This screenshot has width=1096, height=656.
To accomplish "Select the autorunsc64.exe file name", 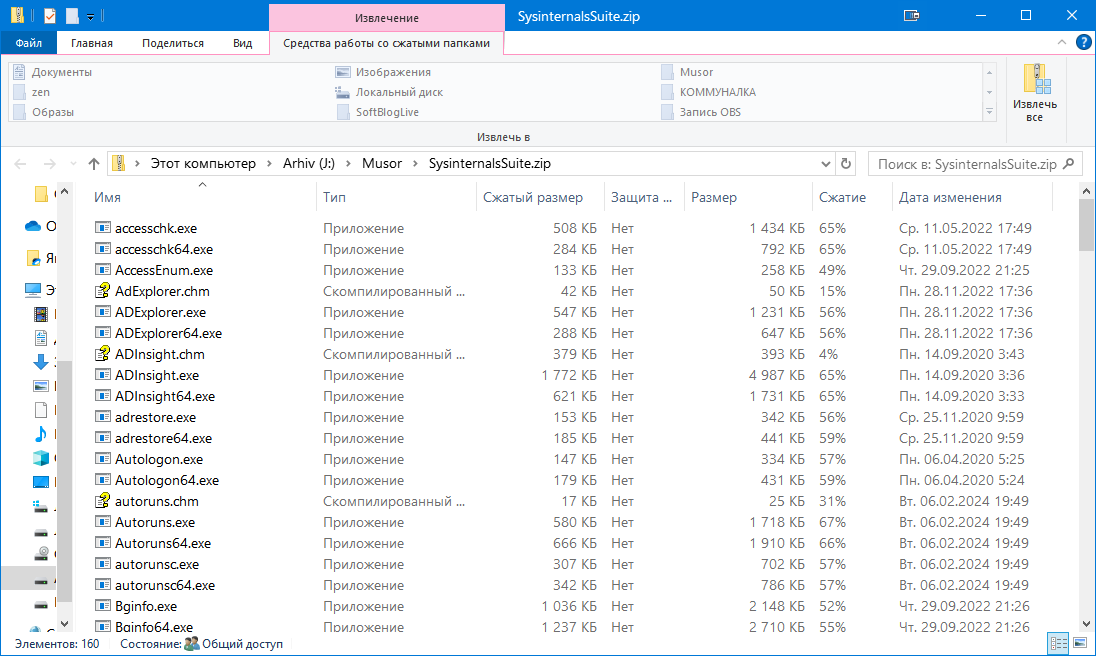I will pyautogui.click(x=165, y=585).
